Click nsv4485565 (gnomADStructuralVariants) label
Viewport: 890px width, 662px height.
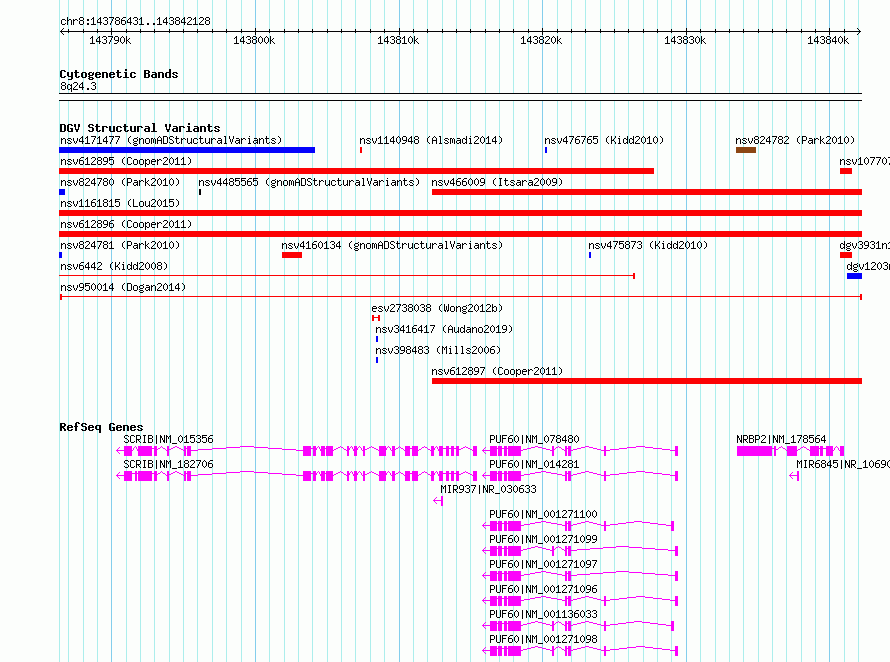309,182
